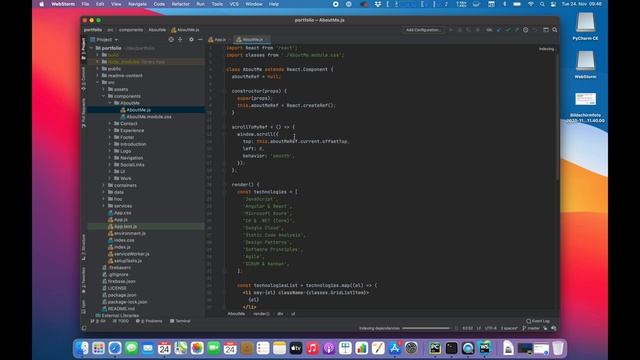Open the Code menu
The image size is (640, 360).
pyautogui.click(x=159, y=4)
